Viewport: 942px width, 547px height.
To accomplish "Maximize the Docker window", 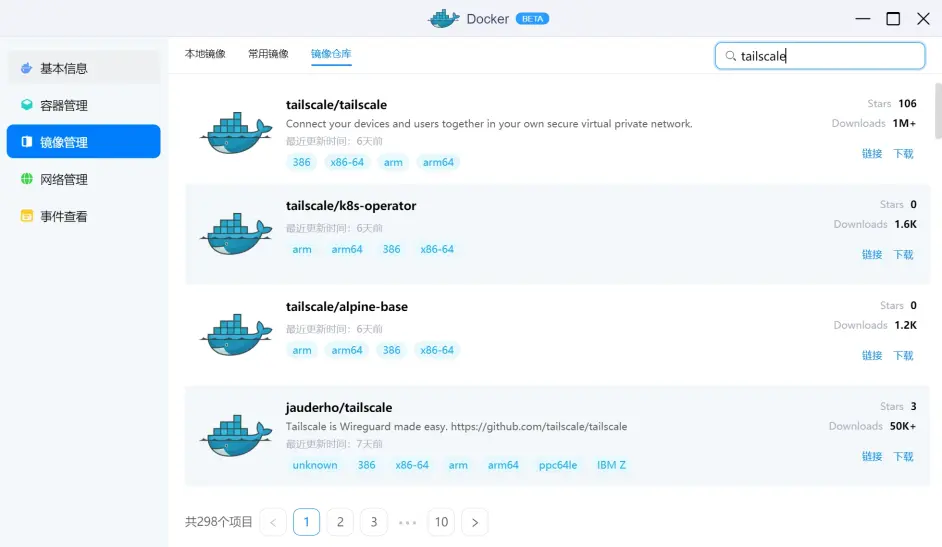I will (893, 19).
